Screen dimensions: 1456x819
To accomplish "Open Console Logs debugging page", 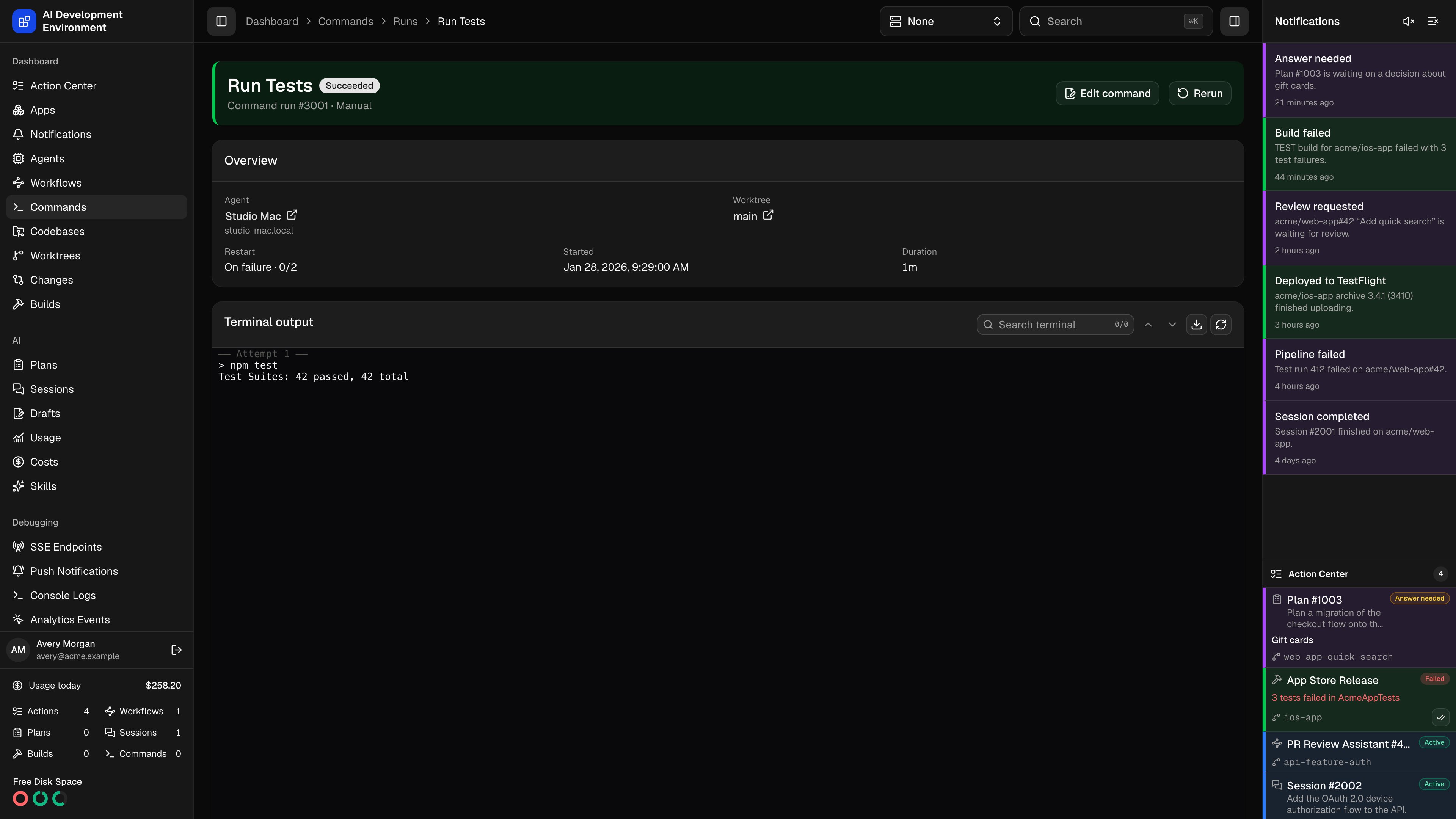I will [97, 596].
